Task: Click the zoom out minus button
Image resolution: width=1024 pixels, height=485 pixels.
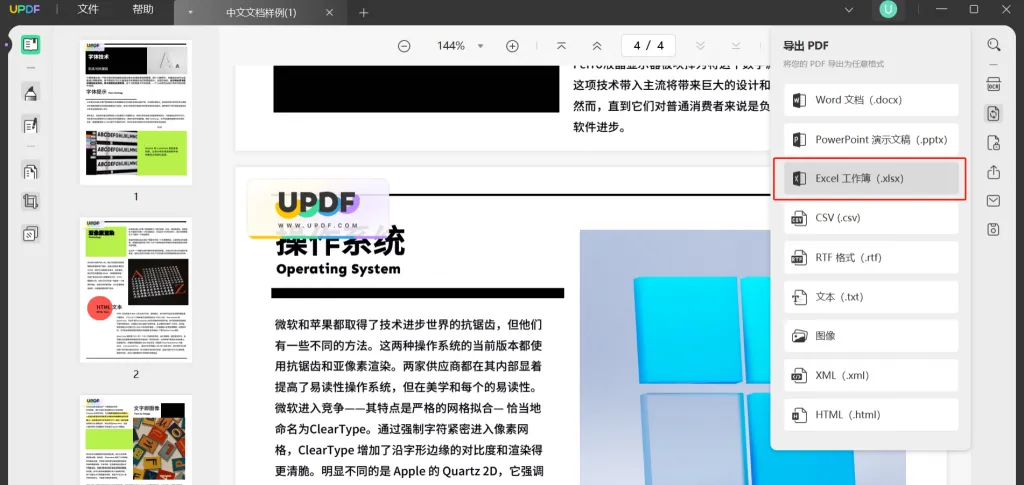Action: pos(404,46)
